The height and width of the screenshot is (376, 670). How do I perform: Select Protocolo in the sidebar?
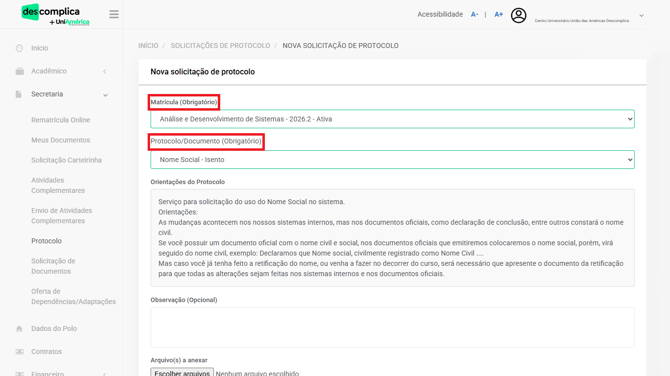(47, 241)
